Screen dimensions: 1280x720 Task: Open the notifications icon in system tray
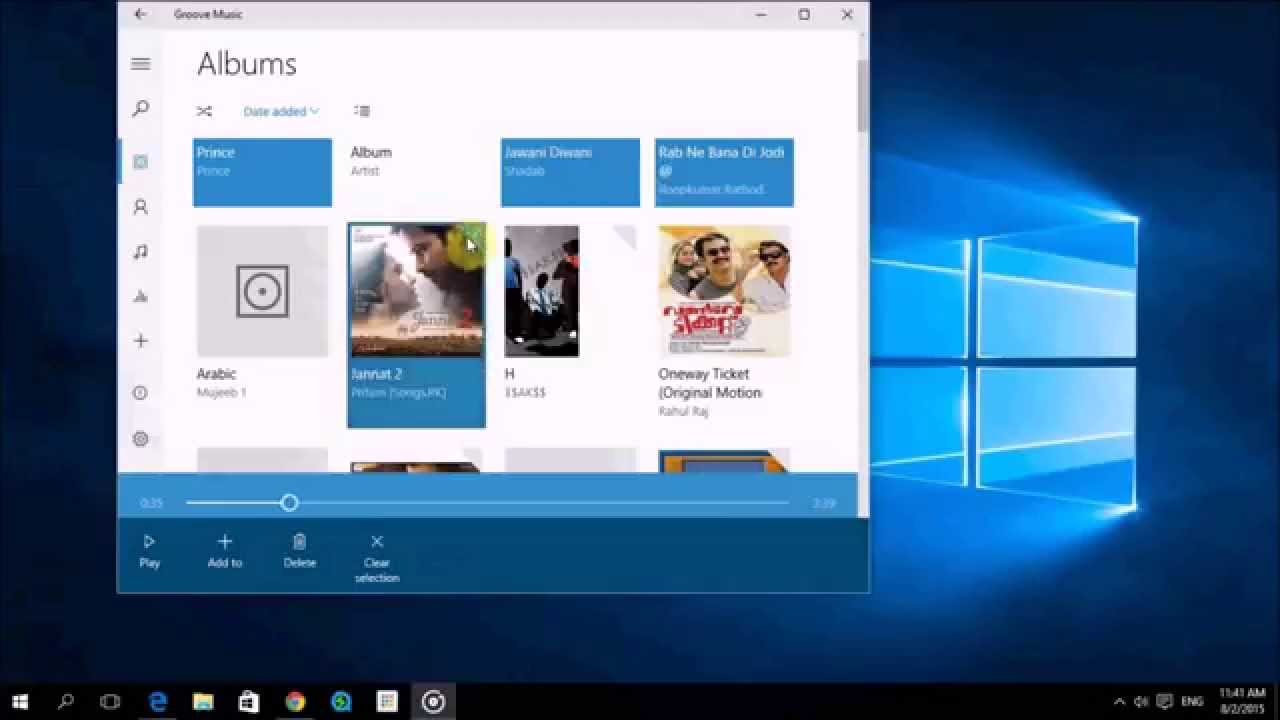[1164, 702]
